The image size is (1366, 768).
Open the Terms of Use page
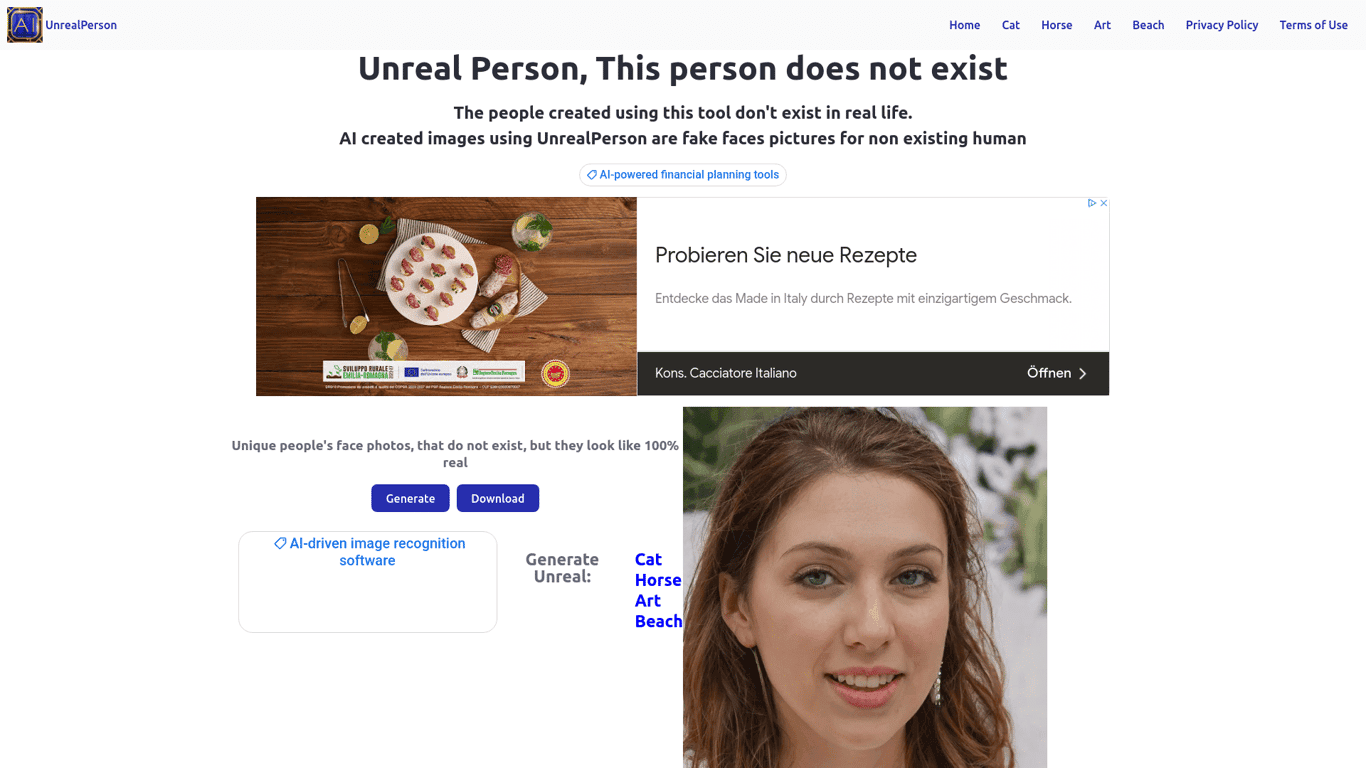click(x=1313, y=25)
